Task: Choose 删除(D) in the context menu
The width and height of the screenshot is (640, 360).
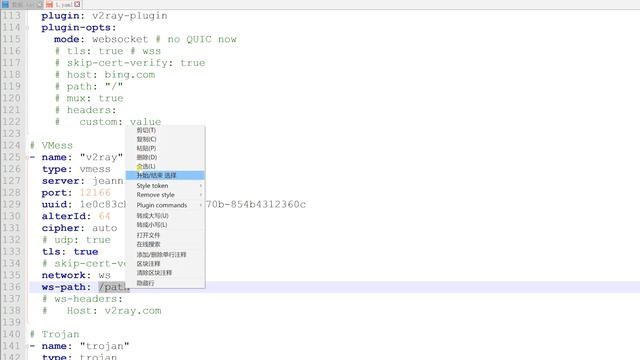Action: coord(165,157)
